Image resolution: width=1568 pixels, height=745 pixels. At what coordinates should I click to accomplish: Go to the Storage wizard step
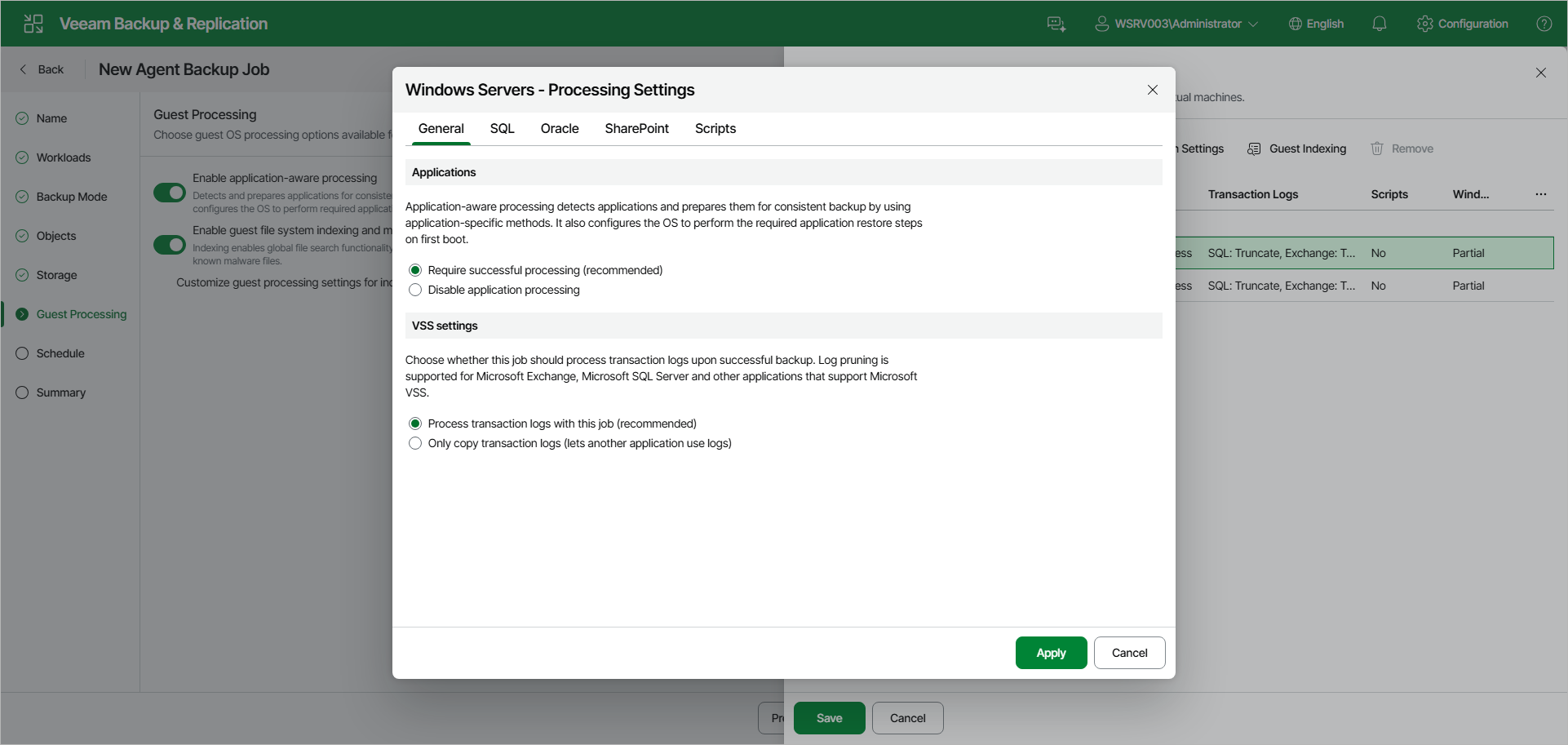click(57, 275)
